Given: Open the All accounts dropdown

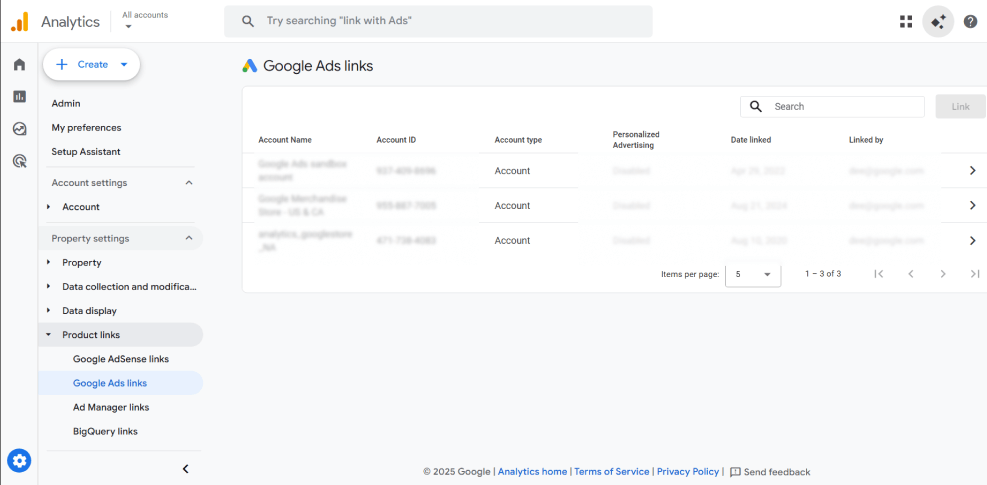Looking at the screenshot, I should (x=145, y=20).
